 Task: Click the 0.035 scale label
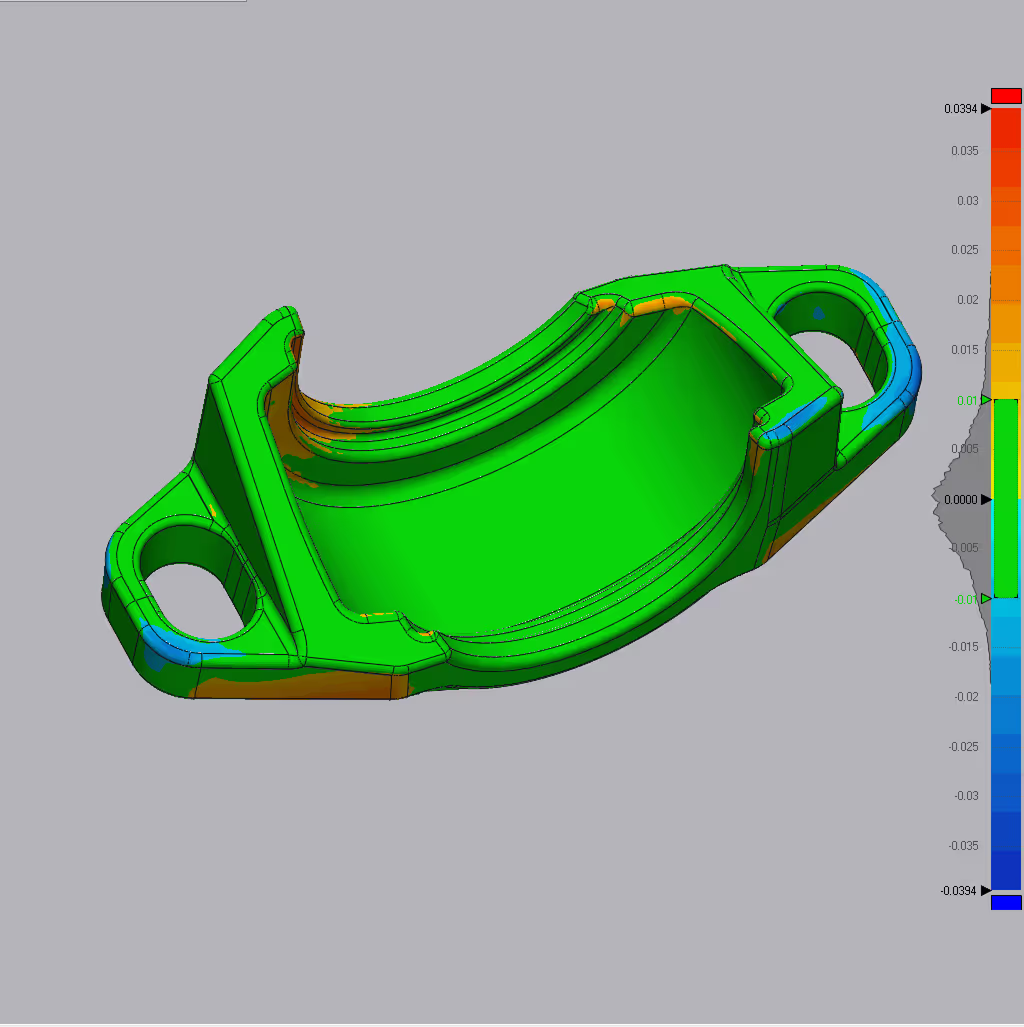coord(964,151)
